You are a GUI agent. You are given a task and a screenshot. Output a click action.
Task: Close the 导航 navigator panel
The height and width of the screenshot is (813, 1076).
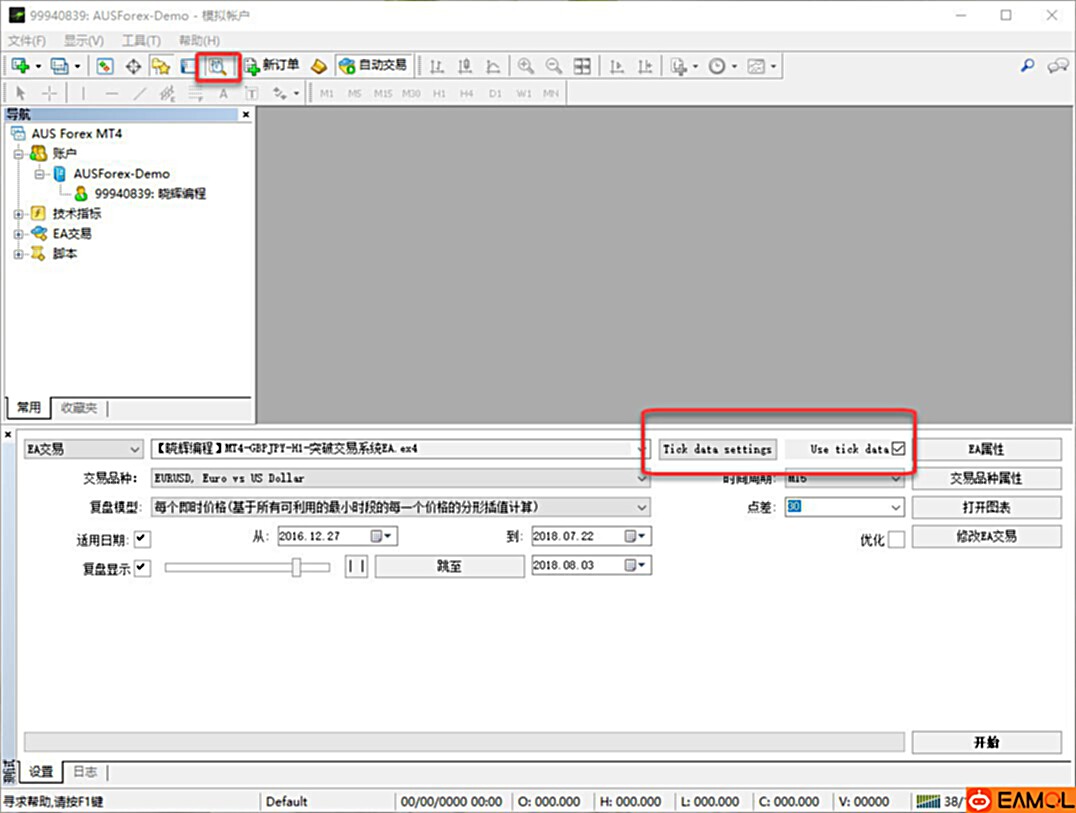(246, 115)
